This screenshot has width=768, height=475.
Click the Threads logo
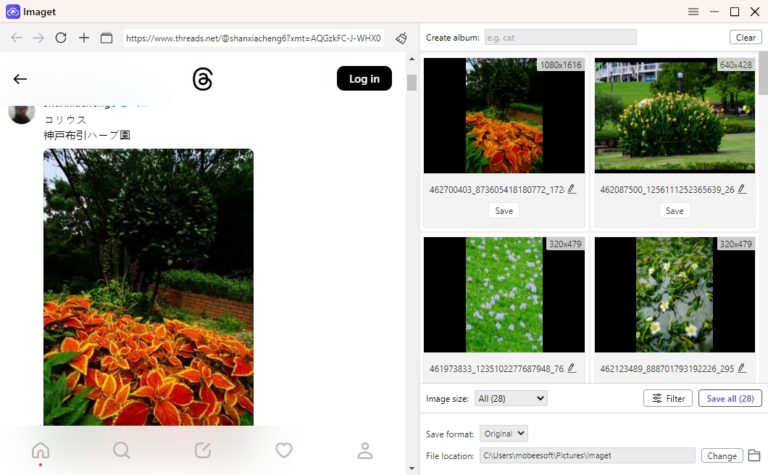point(202,79)
